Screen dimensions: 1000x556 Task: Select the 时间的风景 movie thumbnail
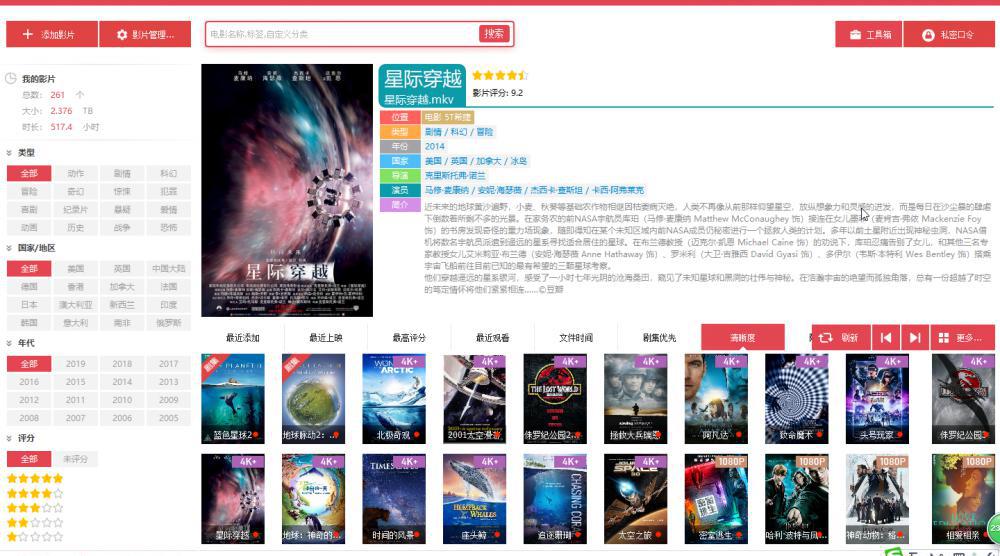[x=393, y=499]
